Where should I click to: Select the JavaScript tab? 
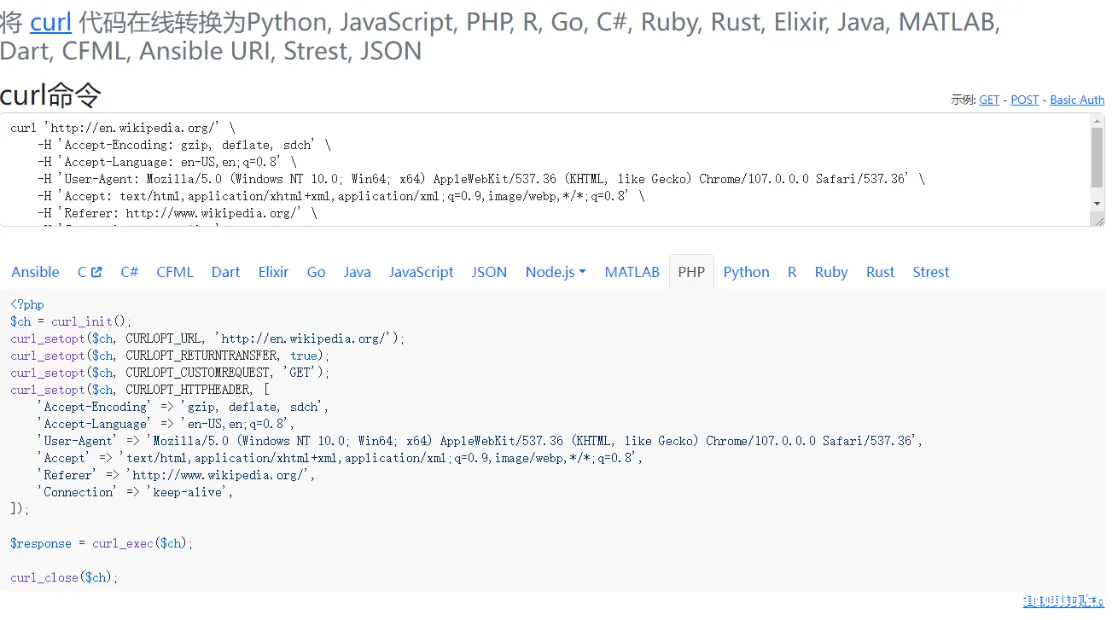point(421,272)
